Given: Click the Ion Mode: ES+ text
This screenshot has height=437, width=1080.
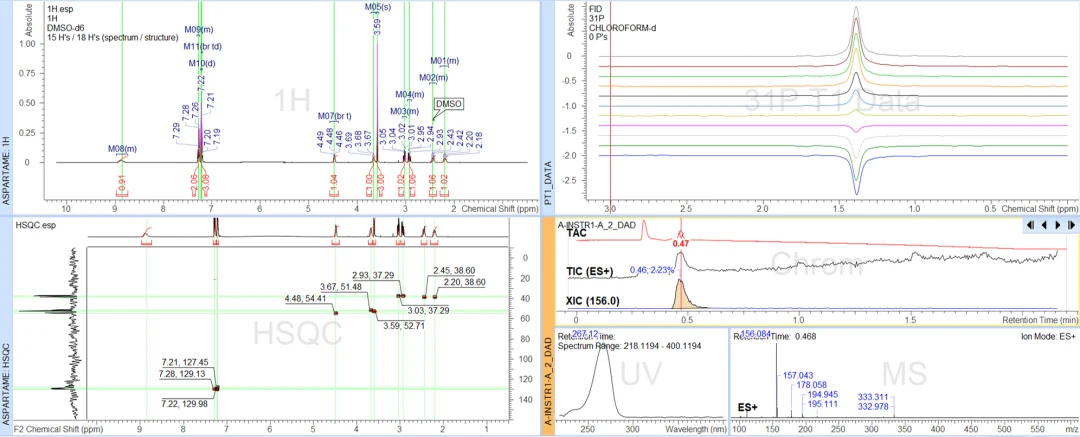Looking at the screenshot, I should 1048,337.
